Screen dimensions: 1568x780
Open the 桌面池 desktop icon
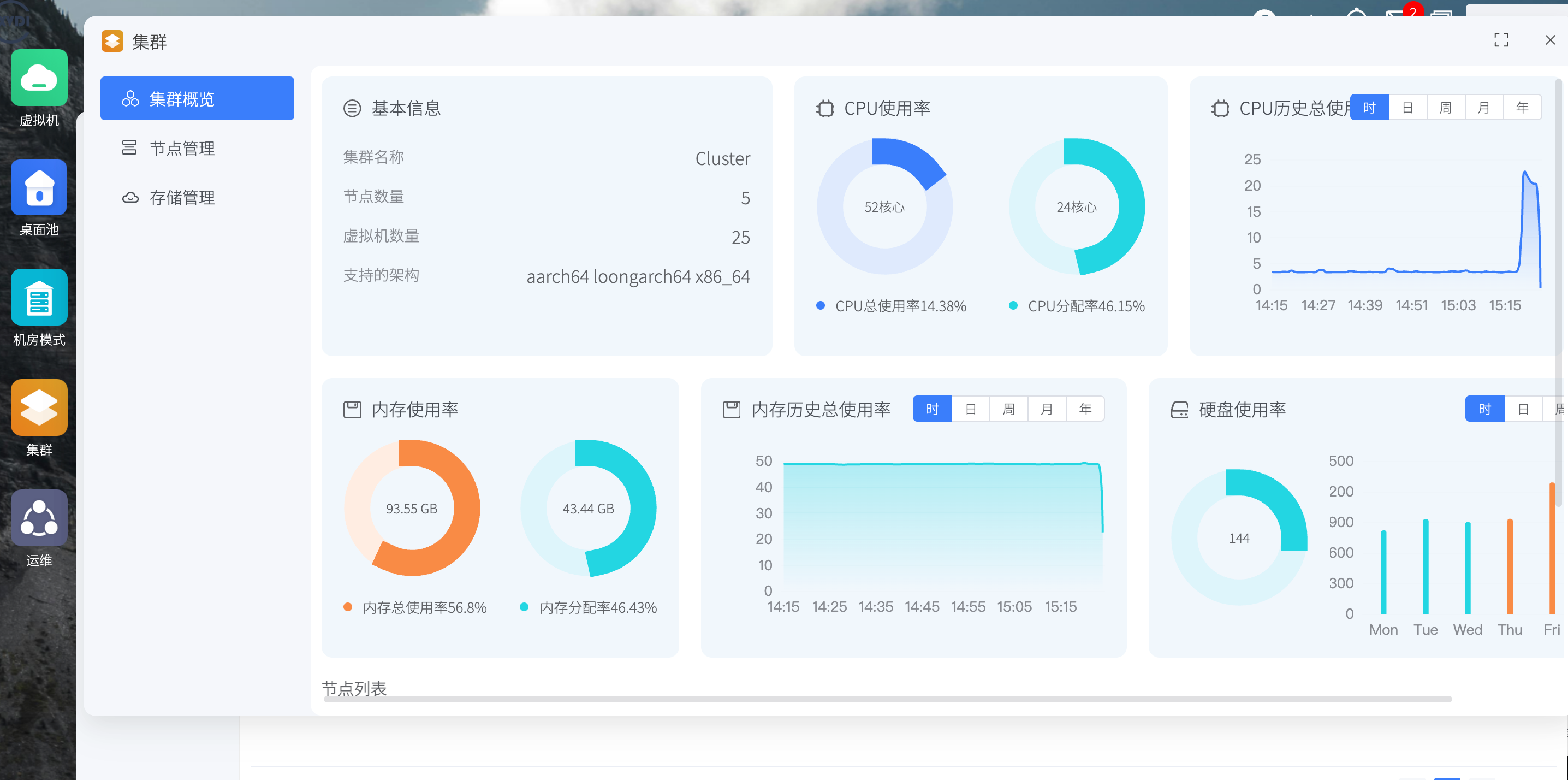[39, 187]
